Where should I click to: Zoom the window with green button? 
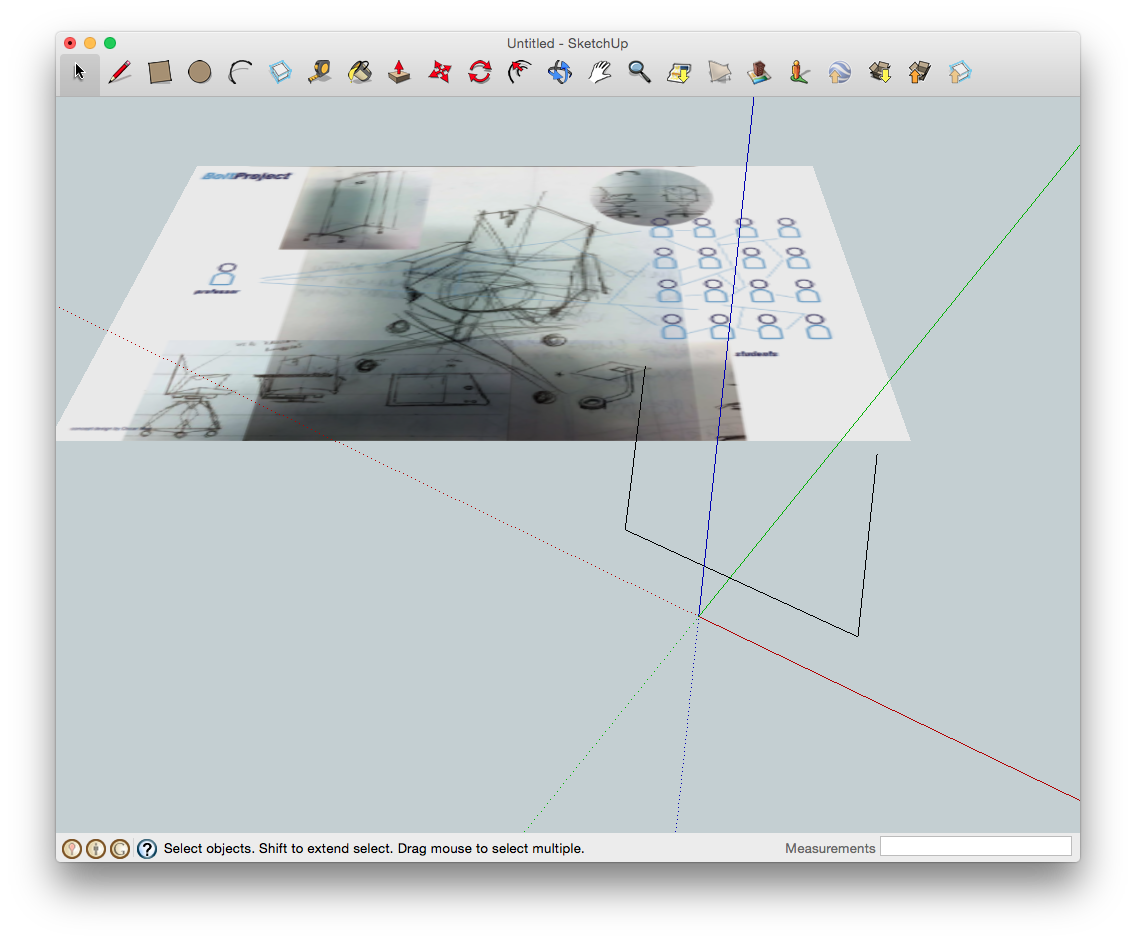coord(110,43)
